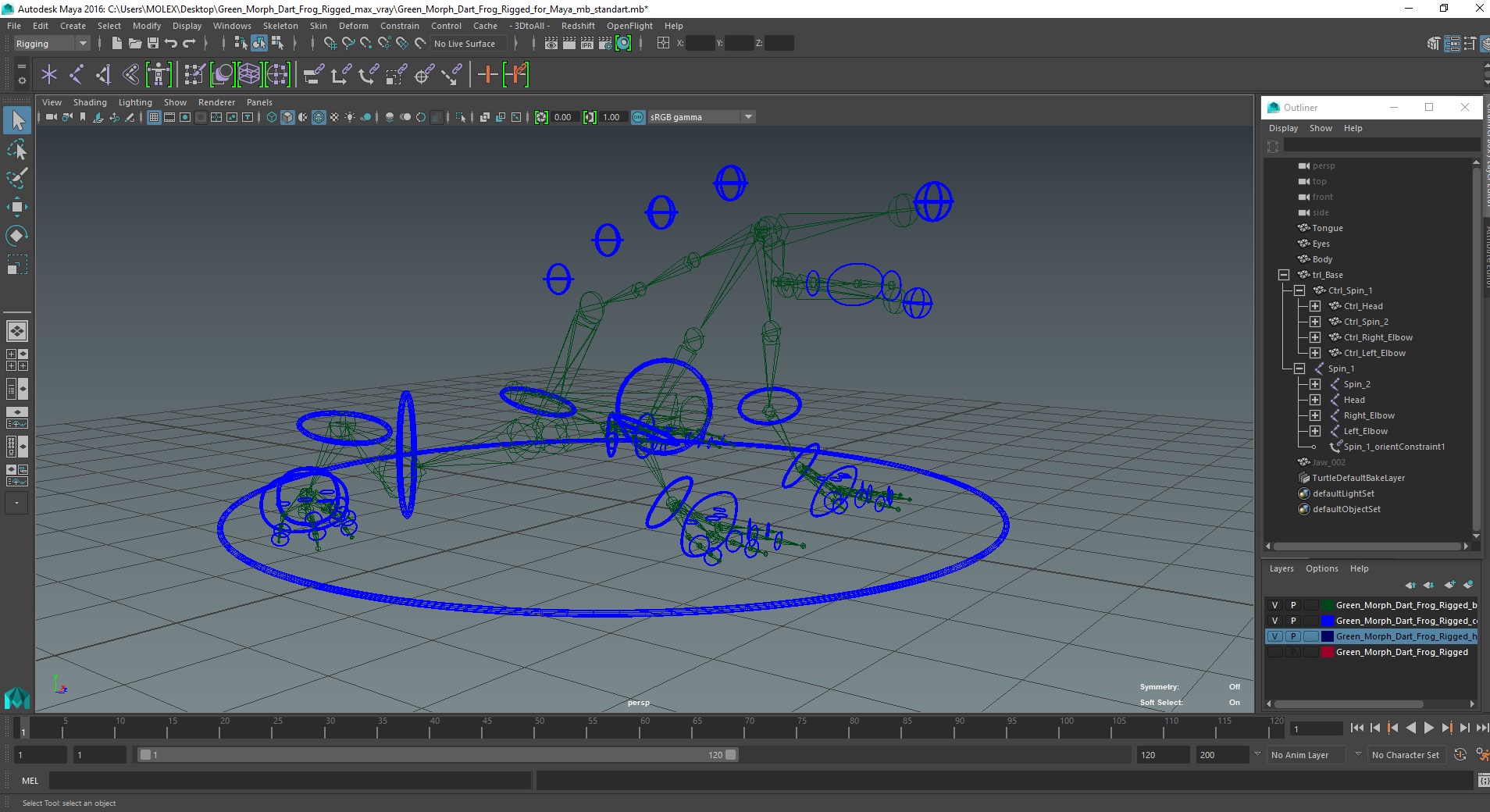This screenshot has height=812, width=1490.
Task: Collapse the Ctrl_Spin_1 node
Action: (1299, 290)
